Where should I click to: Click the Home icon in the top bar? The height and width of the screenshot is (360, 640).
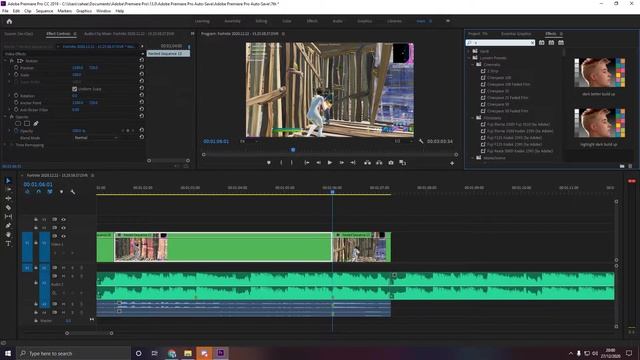(9, 21)
